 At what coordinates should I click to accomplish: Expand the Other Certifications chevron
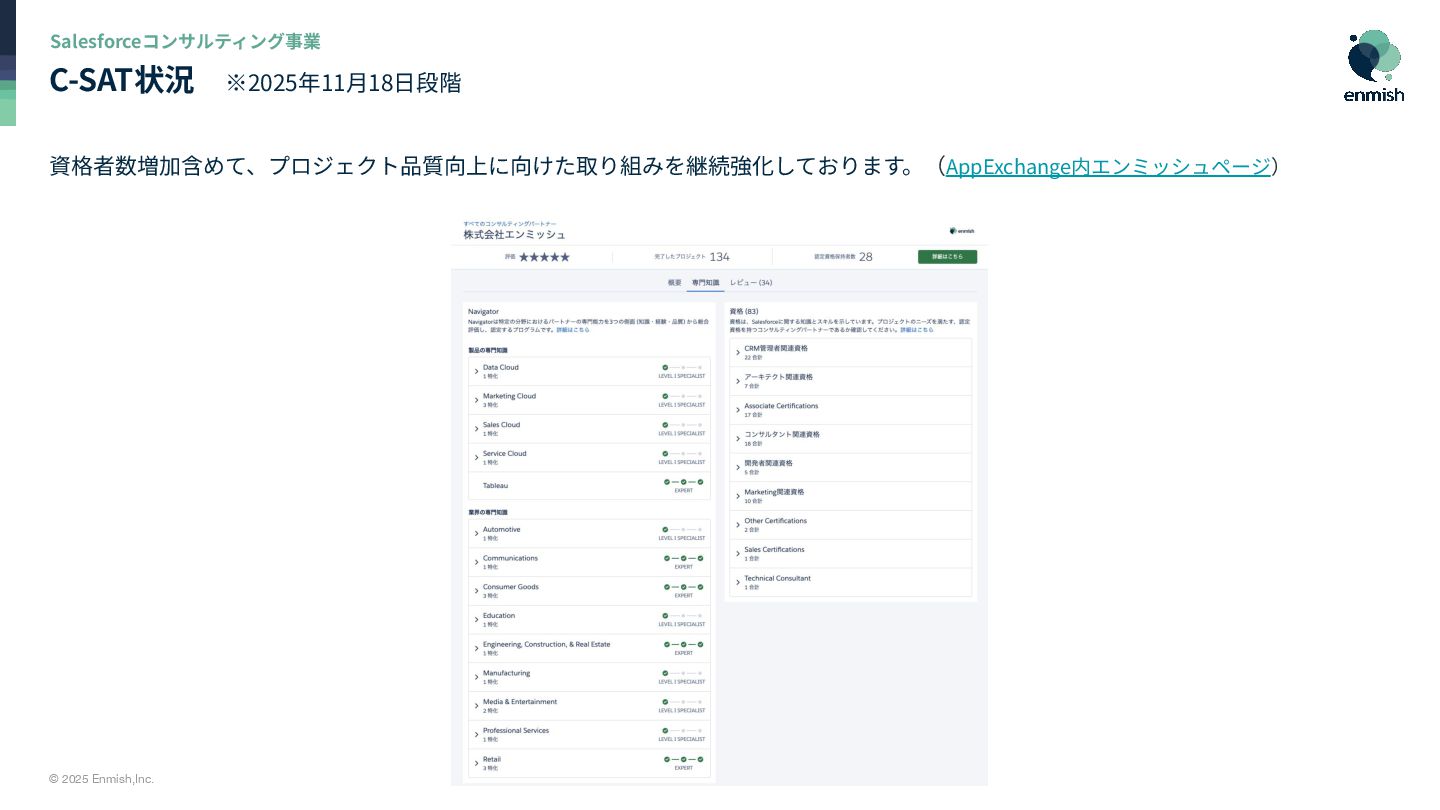tap(738, 525)
